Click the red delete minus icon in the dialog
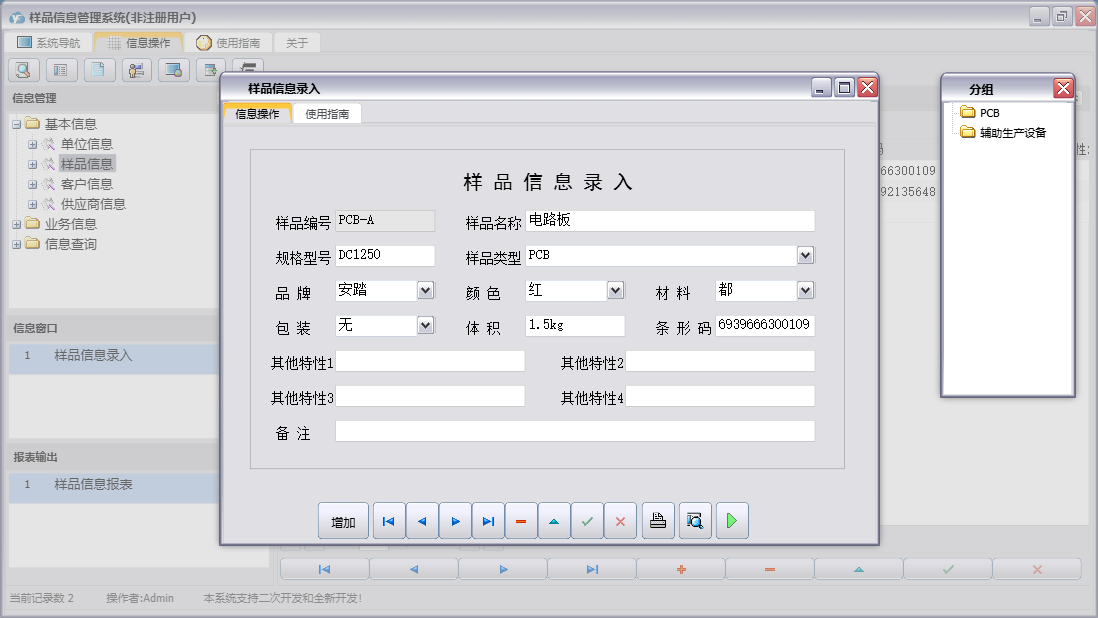 coord(521,520)
